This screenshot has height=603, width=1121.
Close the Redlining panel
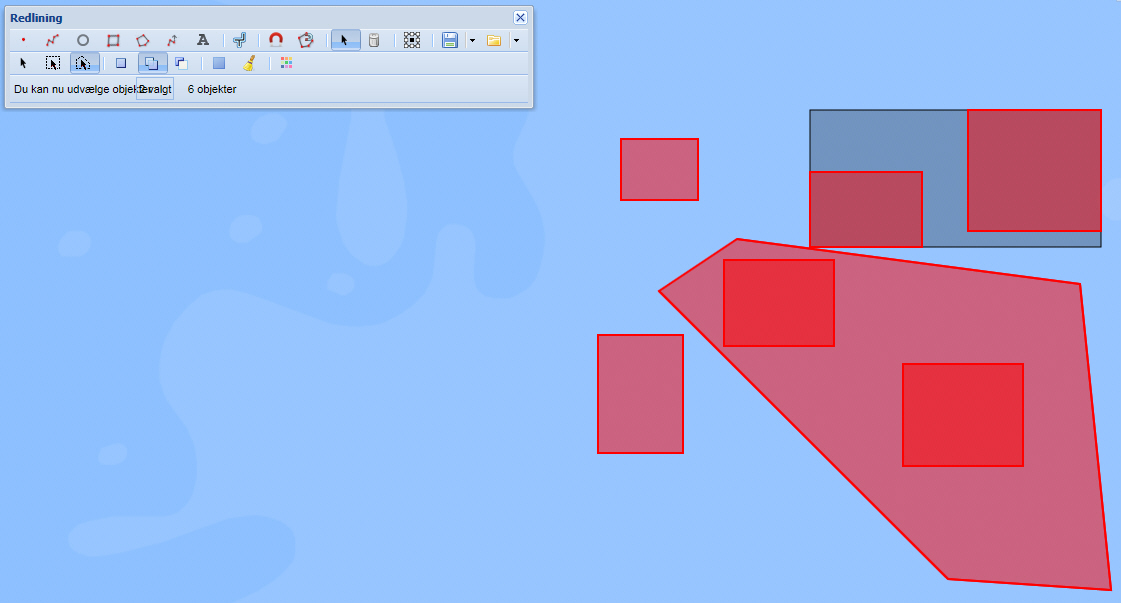point(520,18)
